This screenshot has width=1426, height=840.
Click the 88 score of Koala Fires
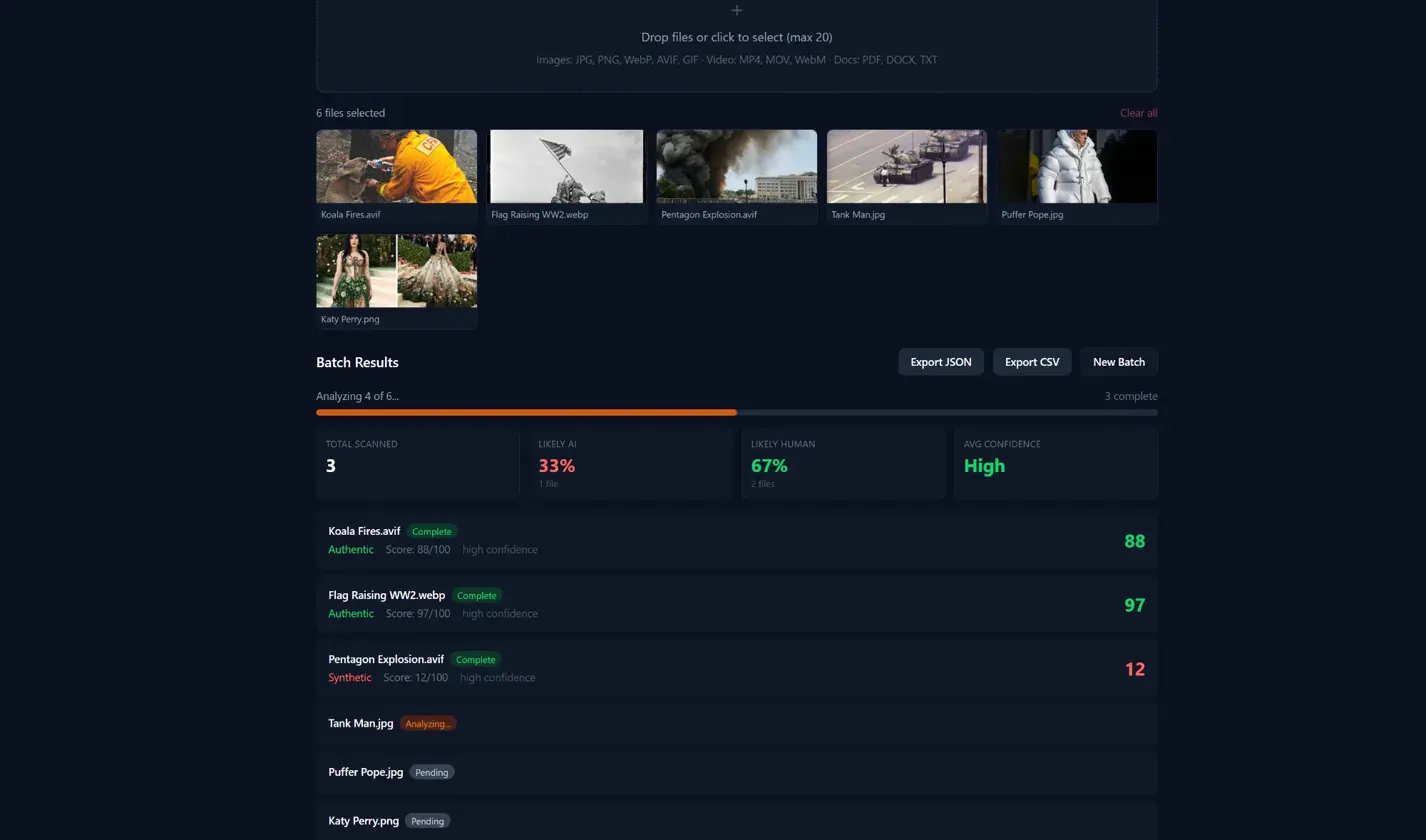coord(1134,541)
